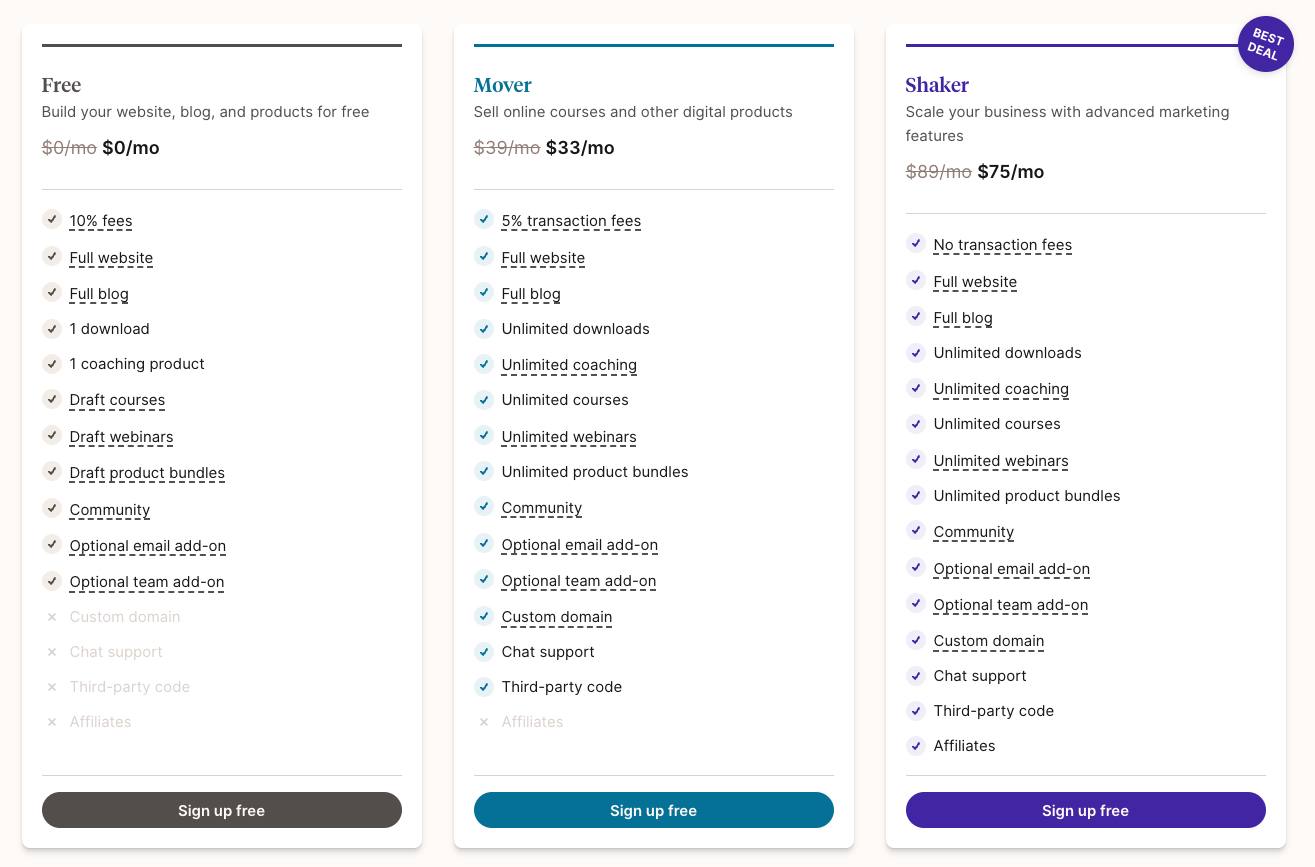1315x867 pixels.
Task: Click Shaker's Optional email add-on link
Action: click(x=1011, y=569)
